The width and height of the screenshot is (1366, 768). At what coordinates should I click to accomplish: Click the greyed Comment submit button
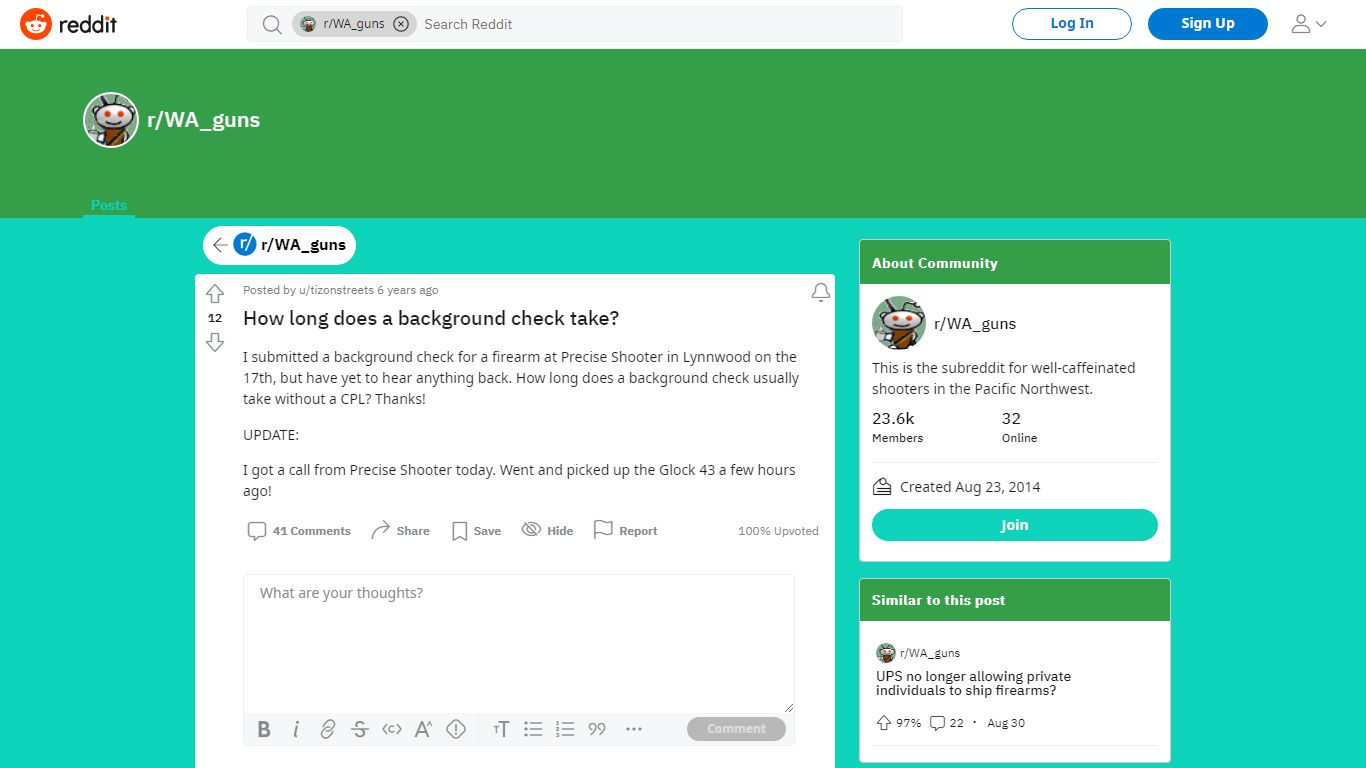pos(736,729)
